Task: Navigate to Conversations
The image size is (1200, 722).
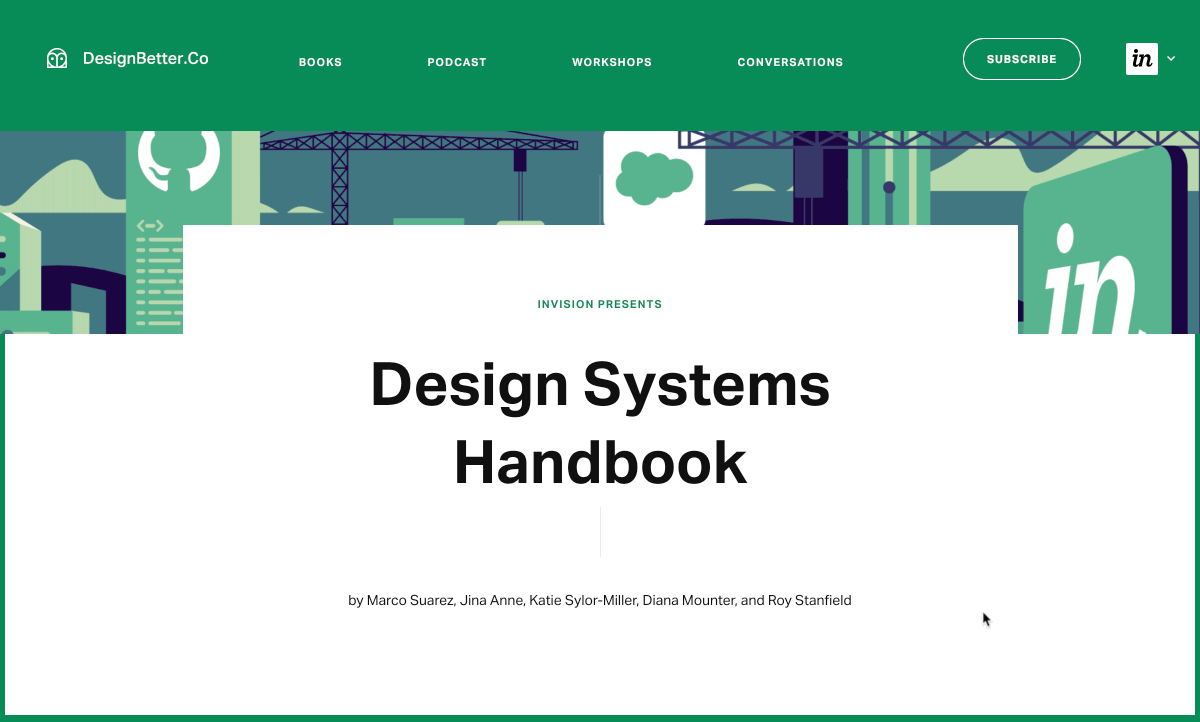Action: pyautogui.click(x=790, y=62)
